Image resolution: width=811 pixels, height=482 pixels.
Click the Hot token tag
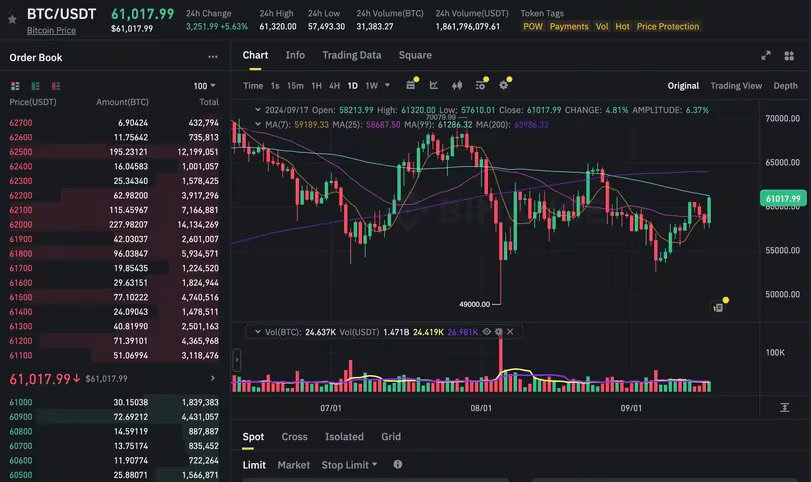[x=623, y=26]
